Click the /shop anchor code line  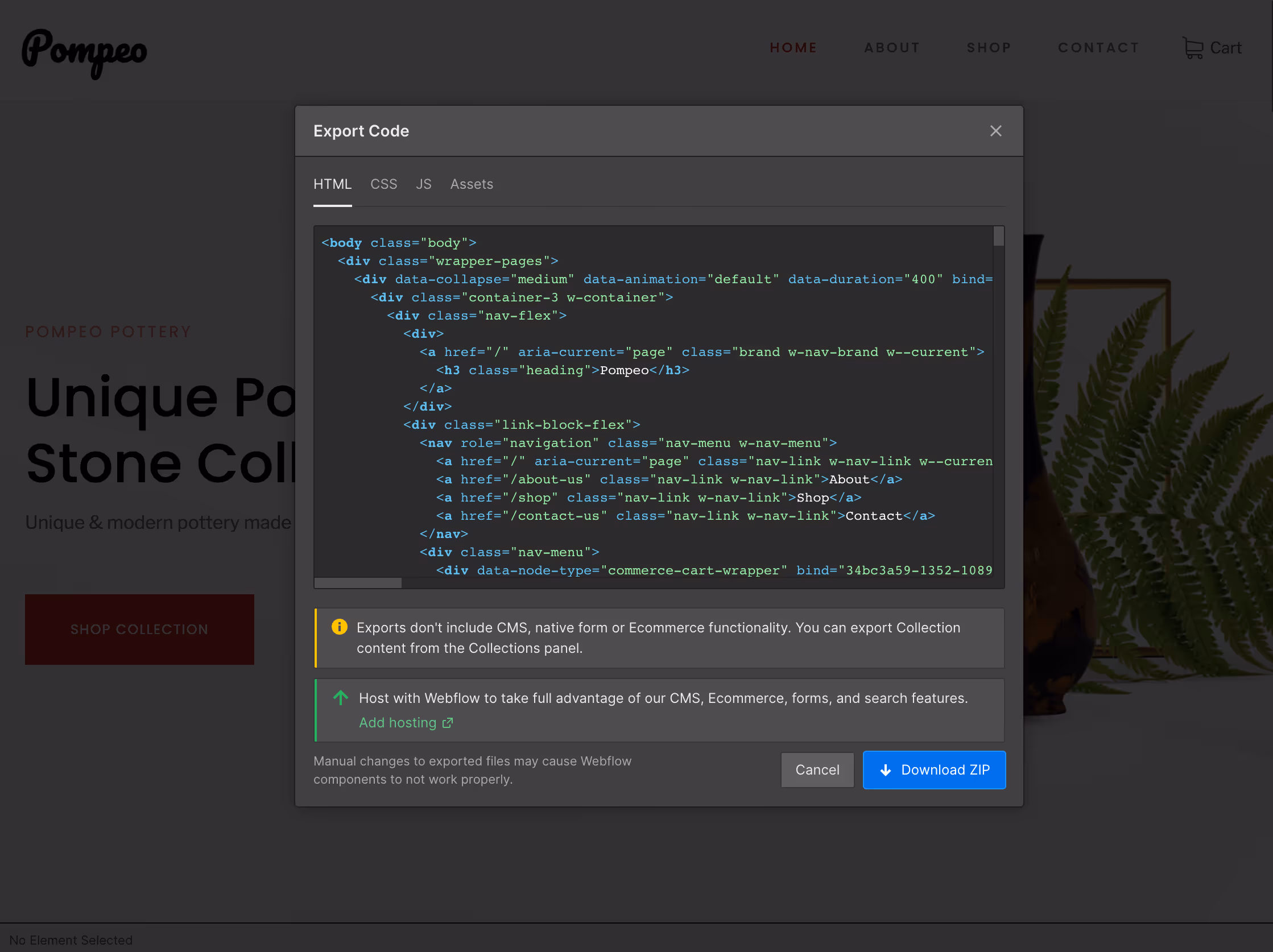point(648,498)
